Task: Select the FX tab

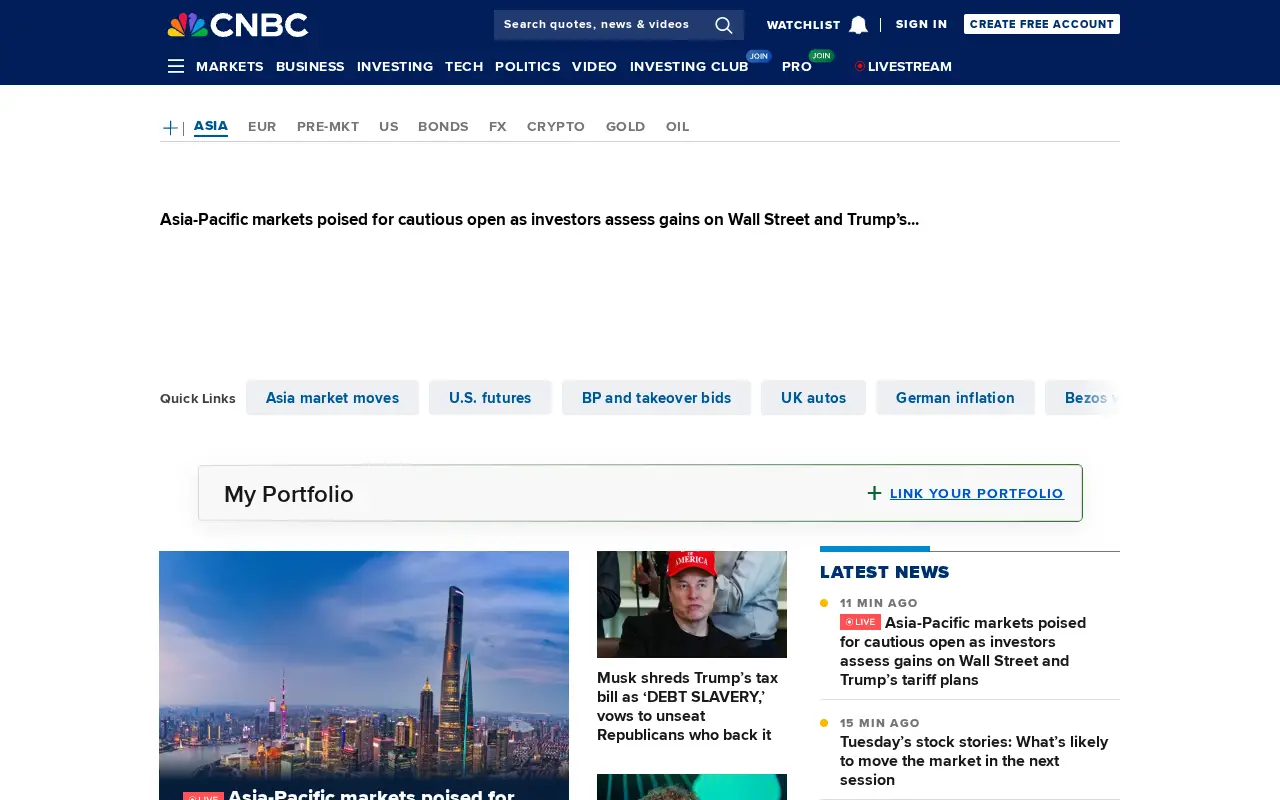Action: 498,126
